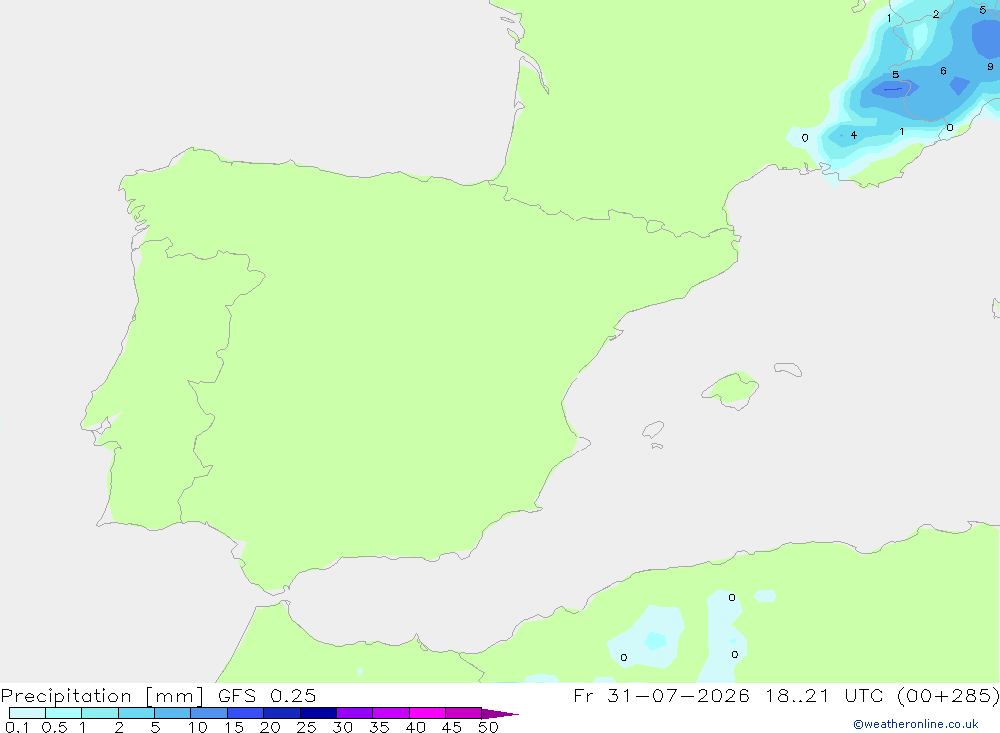Select the 45–50 mm legend swatch
Screen dimensions: 1000x733
point(463,713)
